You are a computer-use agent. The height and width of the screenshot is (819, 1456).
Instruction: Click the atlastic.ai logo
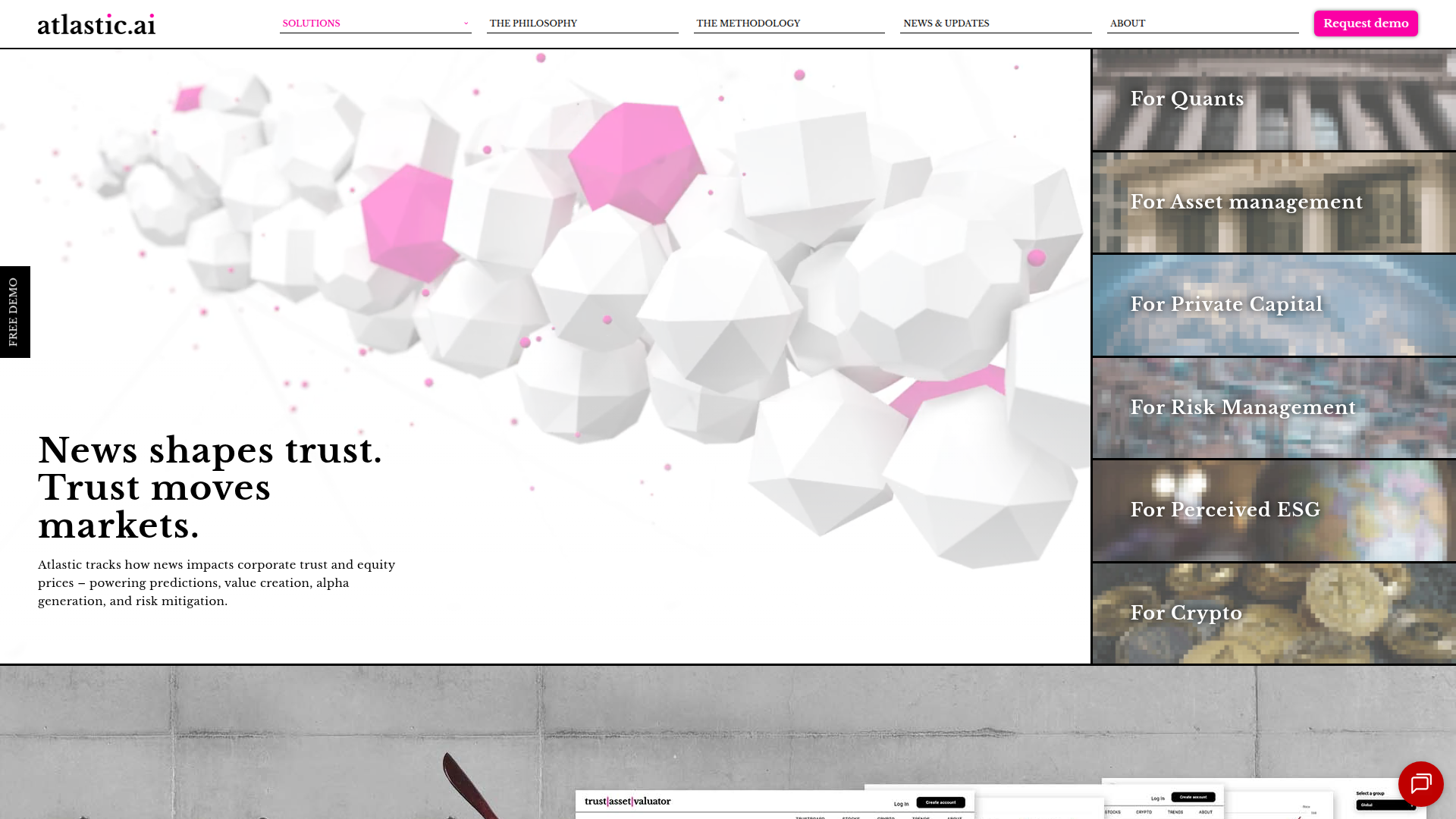click(96, 24)
